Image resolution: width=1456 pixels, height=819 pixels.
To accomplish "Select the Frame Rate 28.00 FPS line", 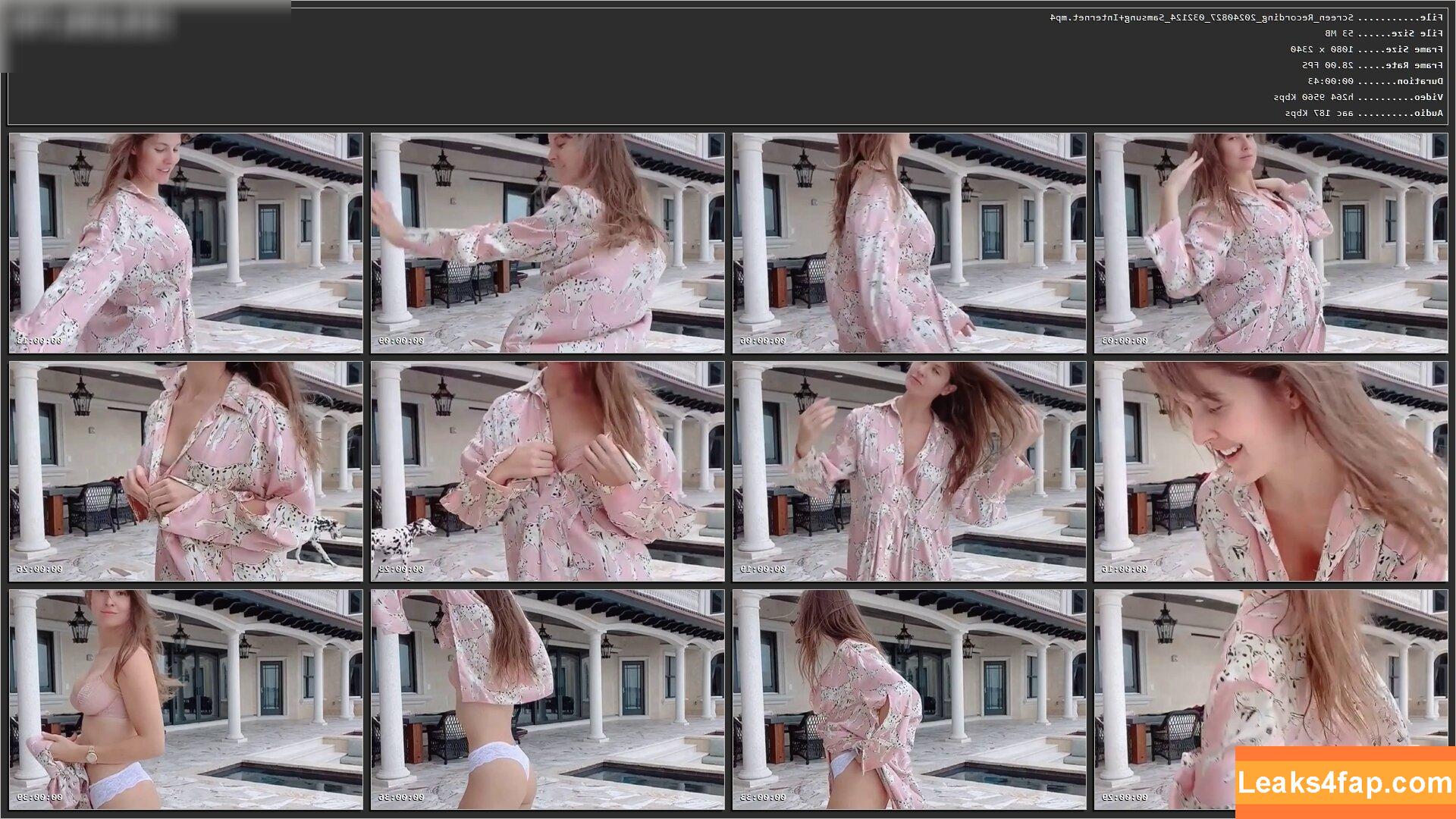I will (x=1373, y=65).
